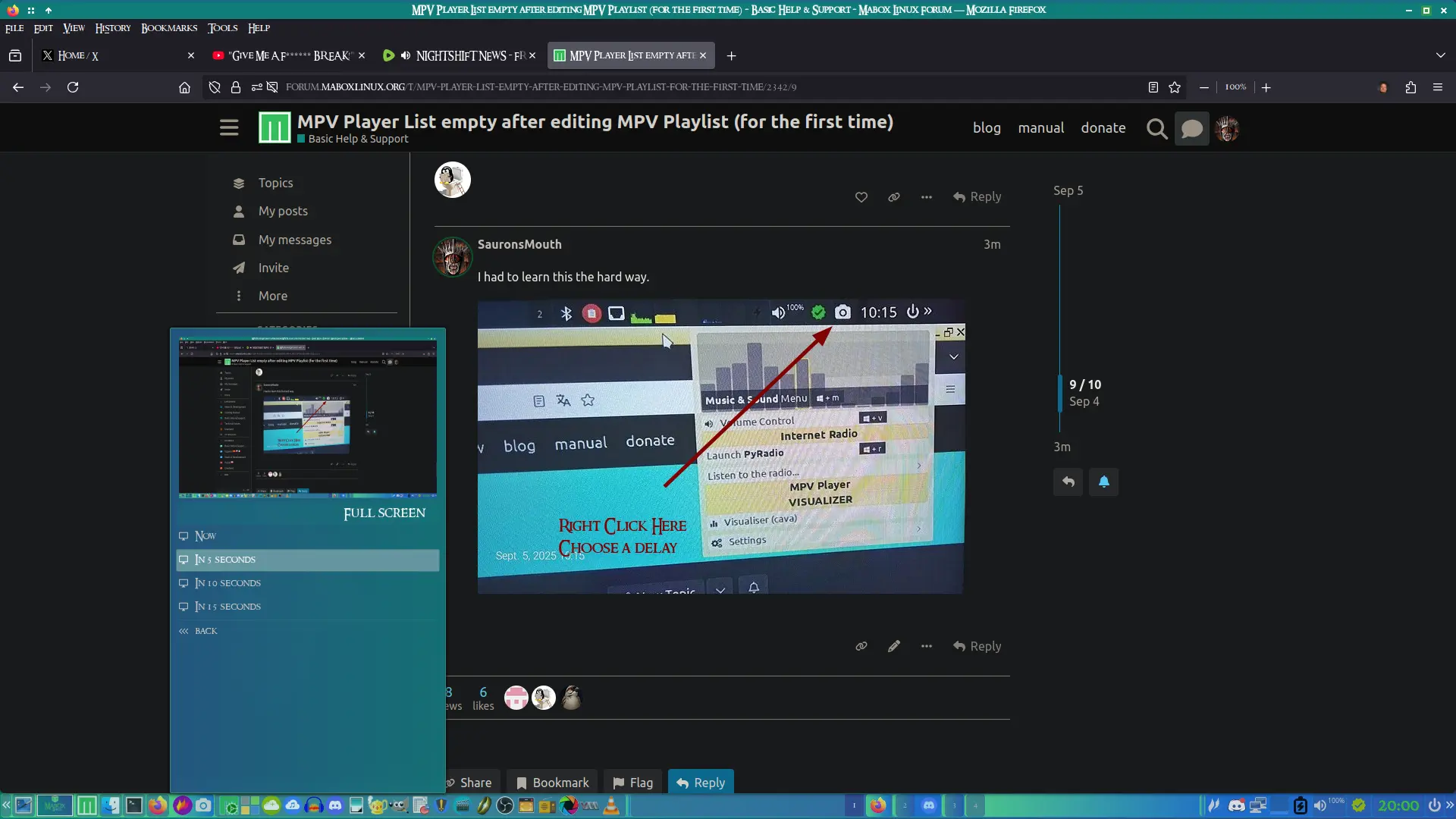Click the forum search magnifier icon
Screen dimensions: 1456x819
(1156, 129)
